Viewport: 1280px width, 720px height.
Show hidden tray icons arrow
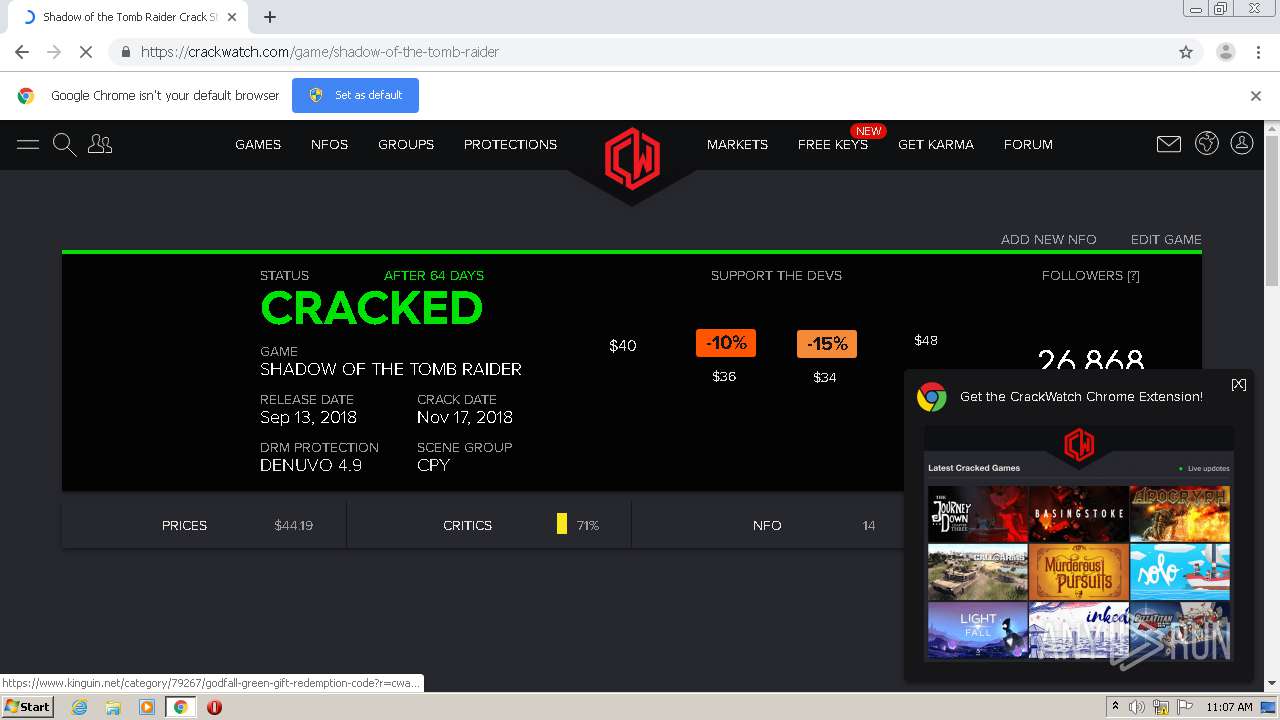coord(1116,707)
